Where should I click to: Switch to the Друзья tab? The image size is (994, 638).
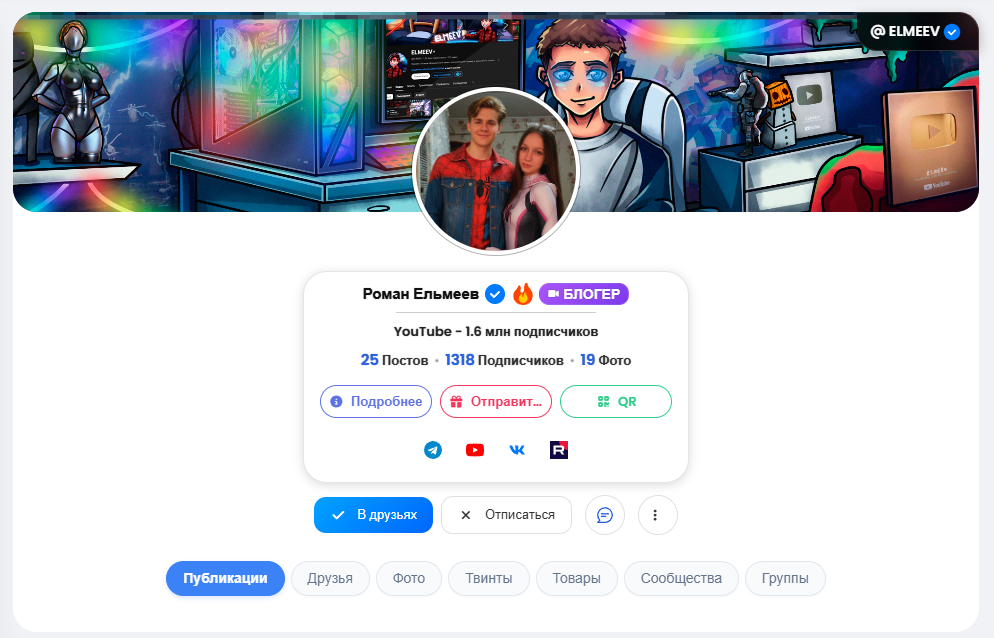click(330, 578)
